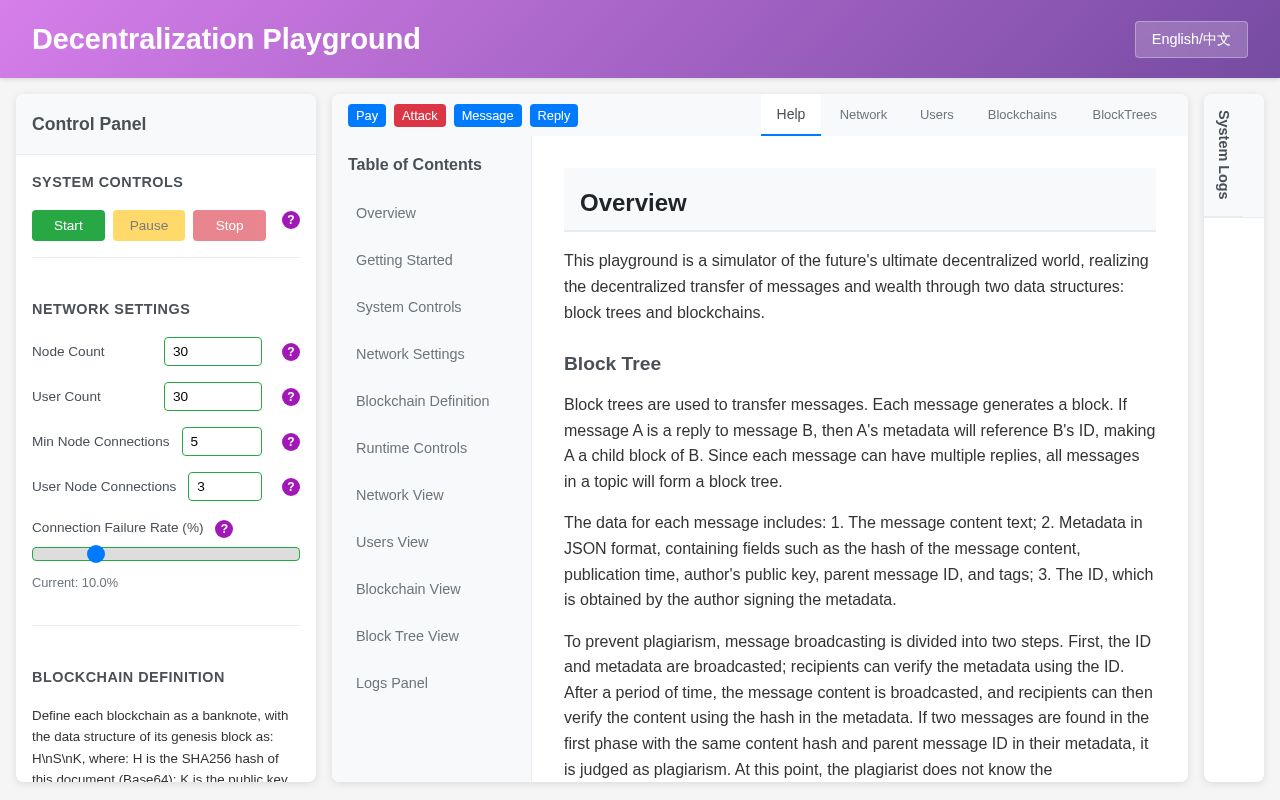Show help icon for Node Count
The width and height of the screenshot is (1280, 800).
[291, 352]
